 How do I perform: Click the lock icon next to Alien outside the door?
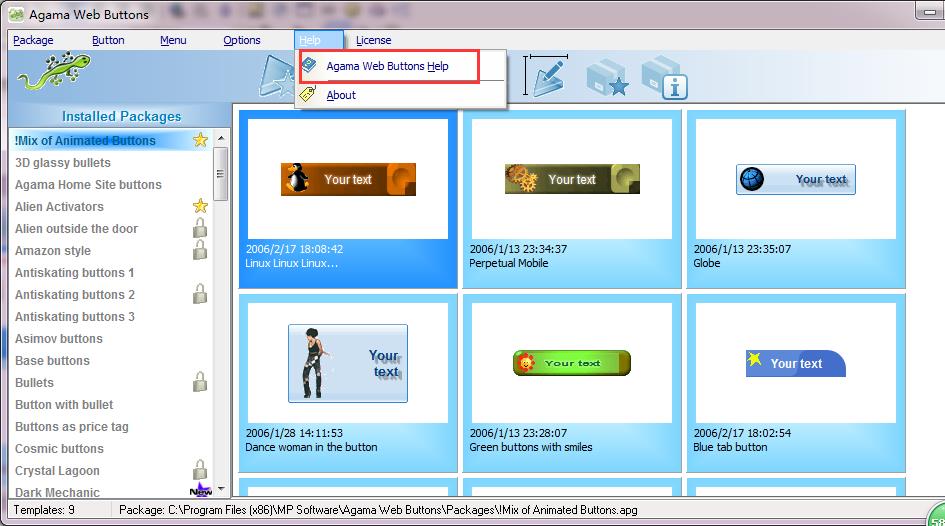[200, 228]
